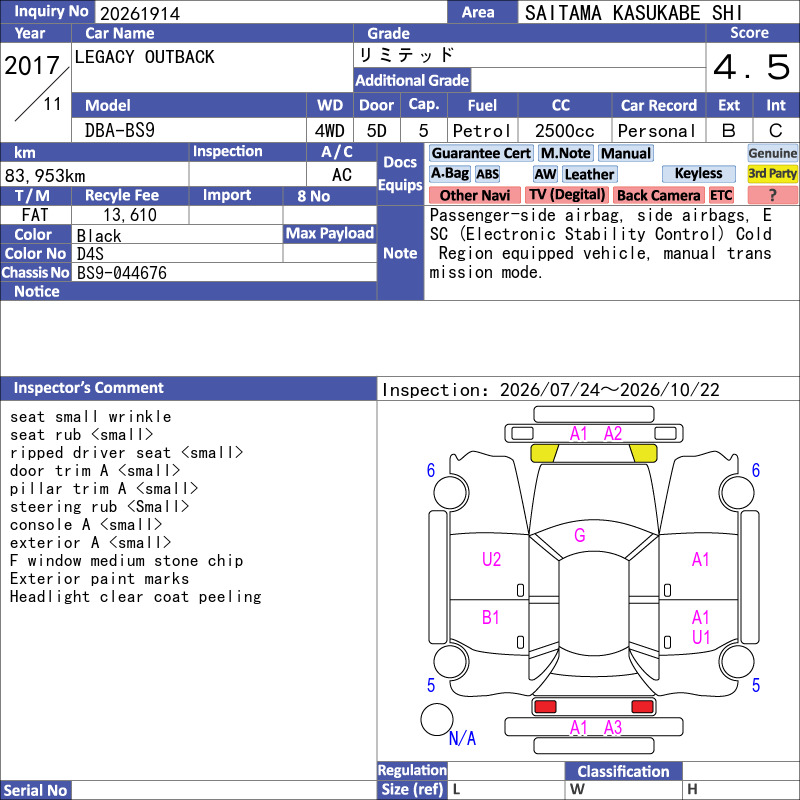Click the G mark on windshield diagram
The width and height of the screenshot is (800, 800).
(x=580, y=535)
